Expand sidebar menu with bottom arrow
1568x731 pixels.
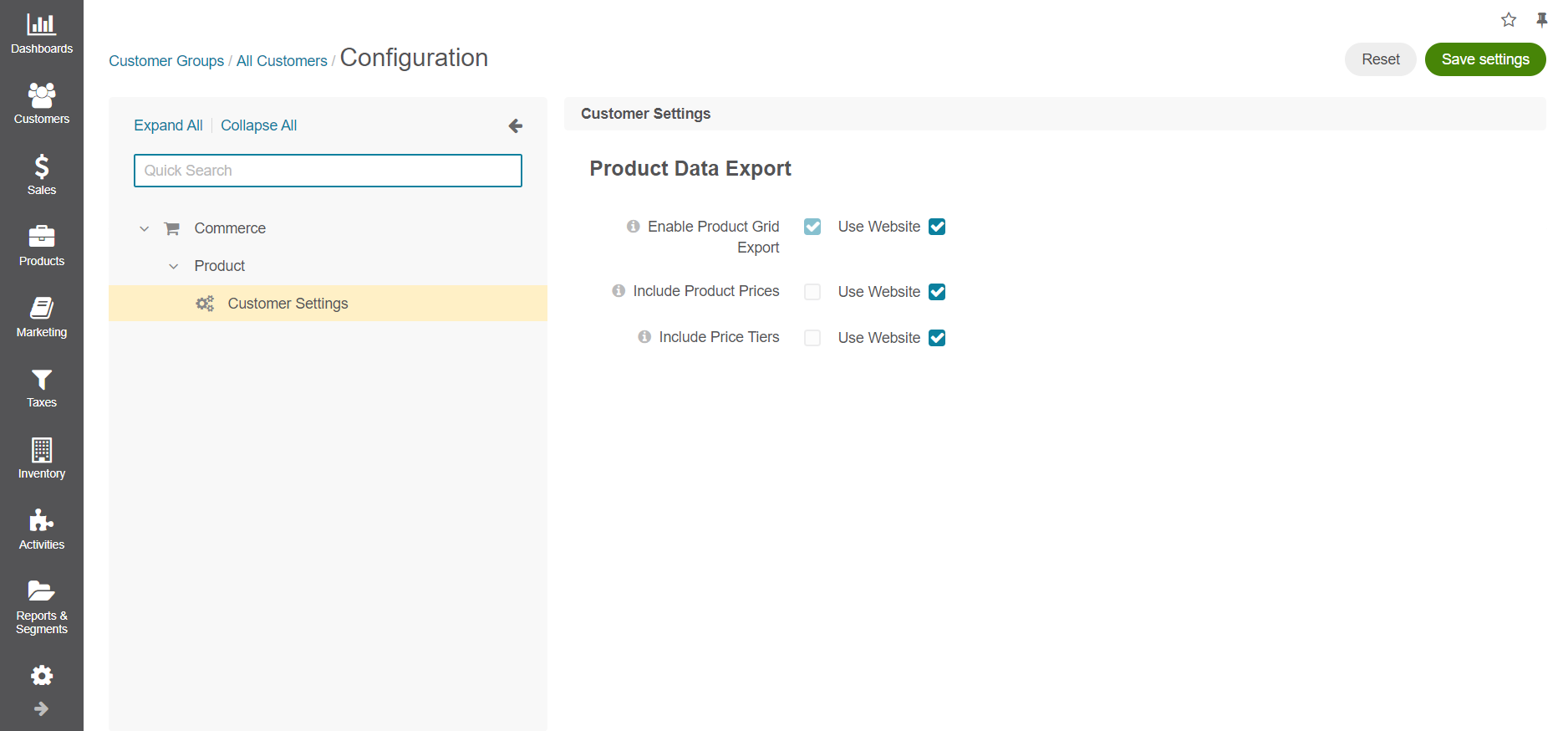[x=41, y=708]
